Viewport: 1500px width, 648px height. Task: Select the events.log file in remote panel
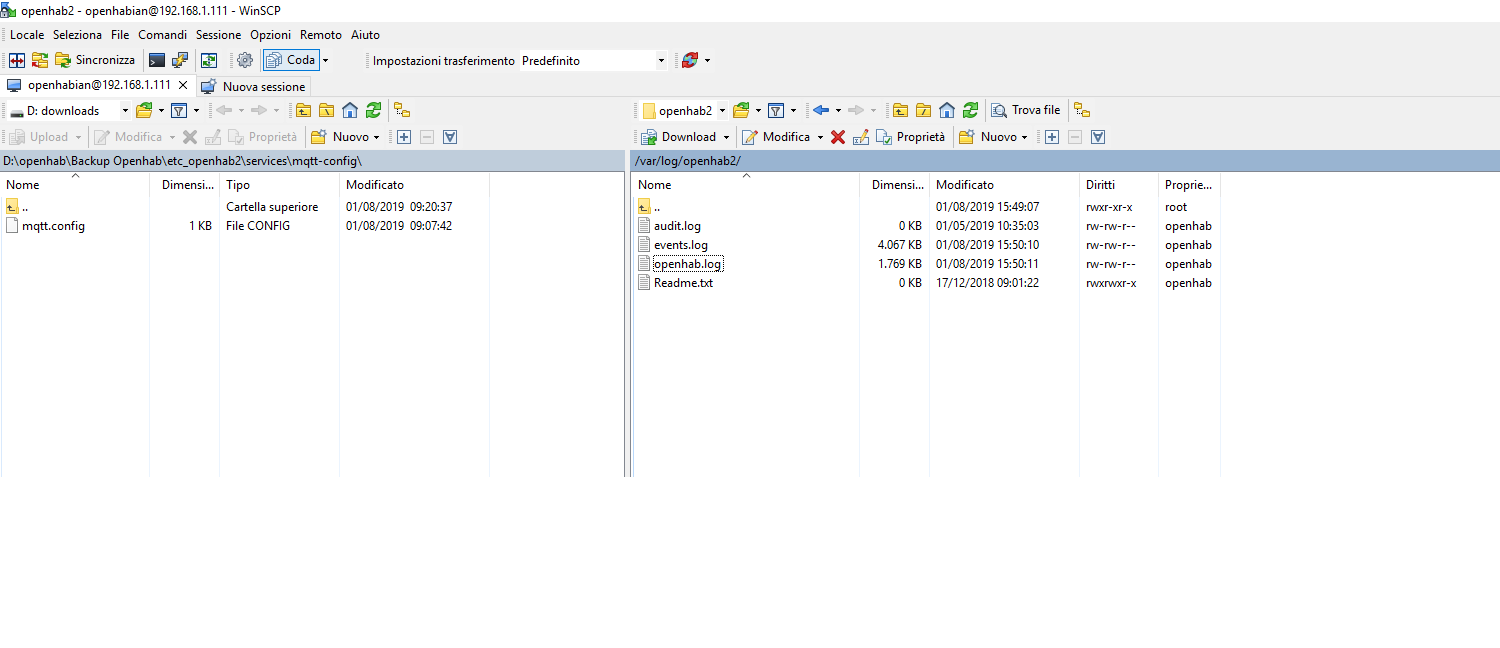tap(680, 245)
